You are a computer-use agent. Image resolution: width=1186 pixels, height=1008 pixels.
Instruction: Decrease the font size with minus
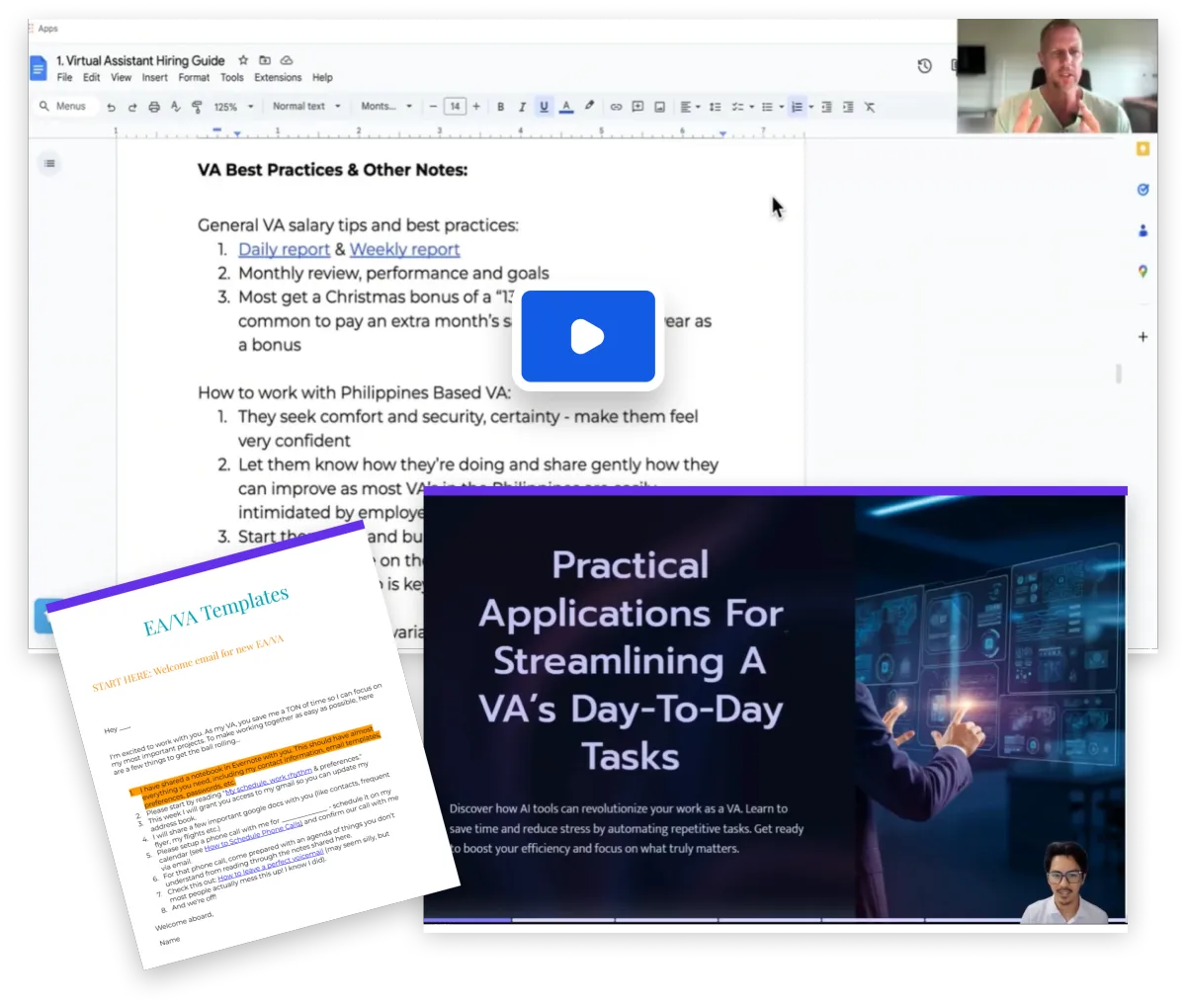[x=433, y=107]
